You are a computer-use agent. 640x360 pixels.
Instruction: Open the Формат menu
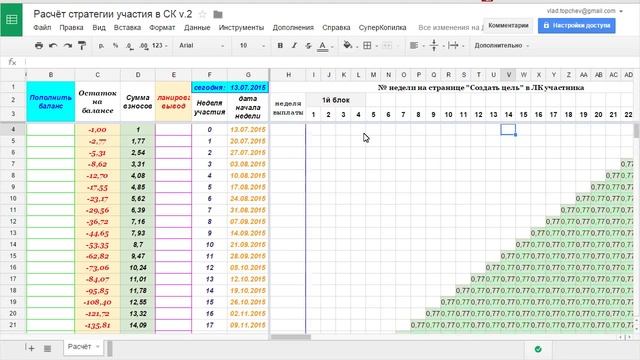162,28
